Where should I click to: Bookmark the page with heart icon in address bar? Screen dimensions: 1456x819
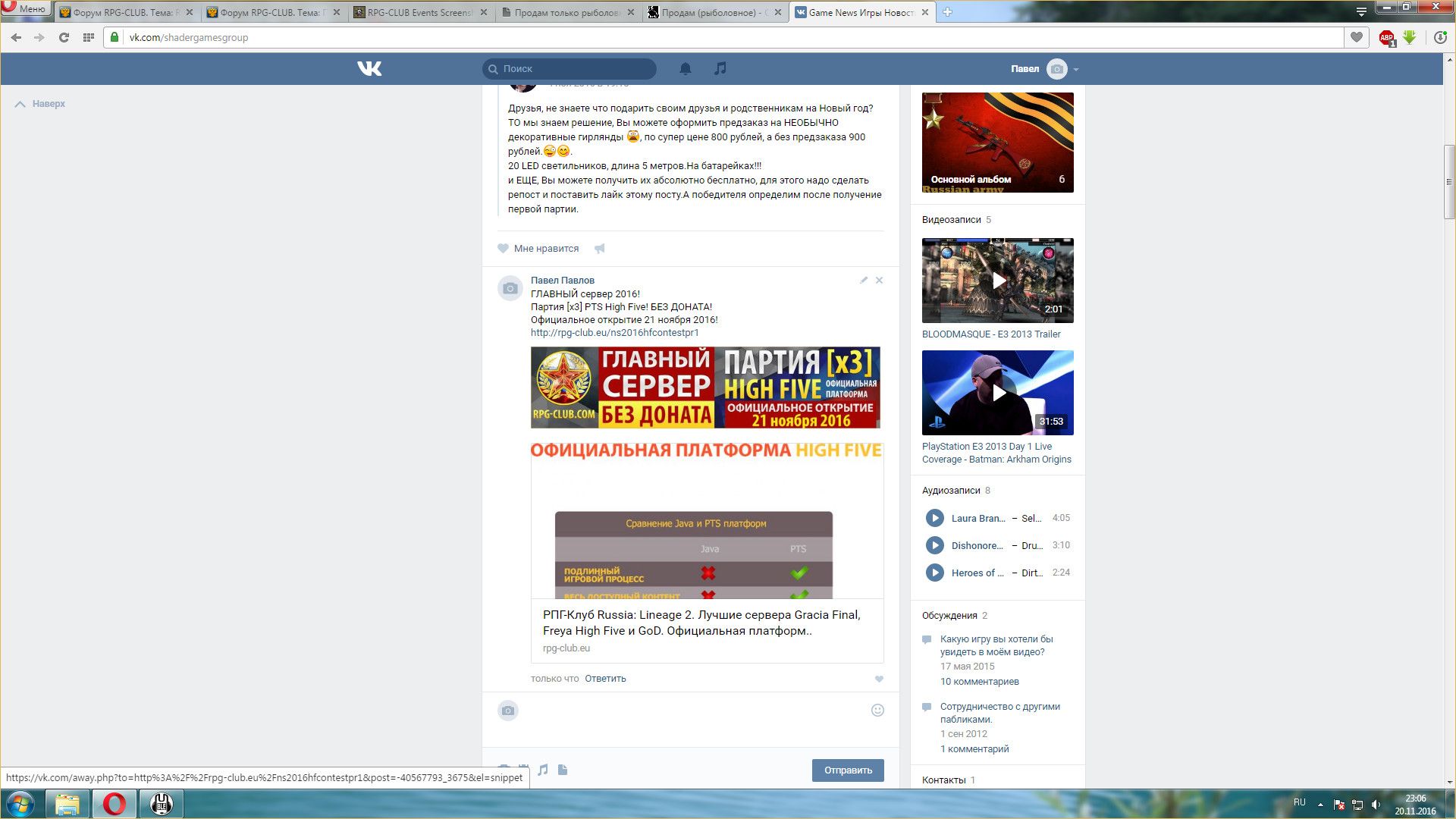pyautogui.click(x=1356, y=37)
